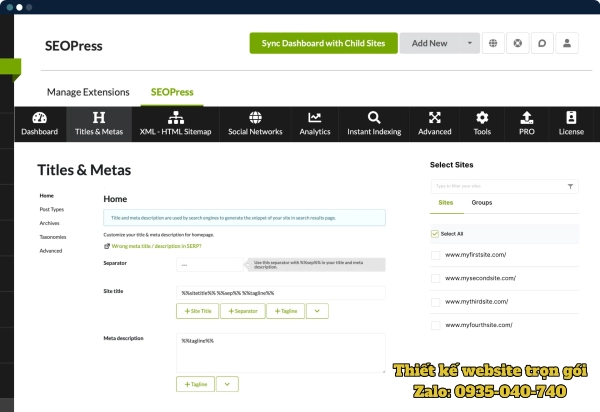Open Archives in side menu
This screenshot has width=600, height=412.
point(49,223)
